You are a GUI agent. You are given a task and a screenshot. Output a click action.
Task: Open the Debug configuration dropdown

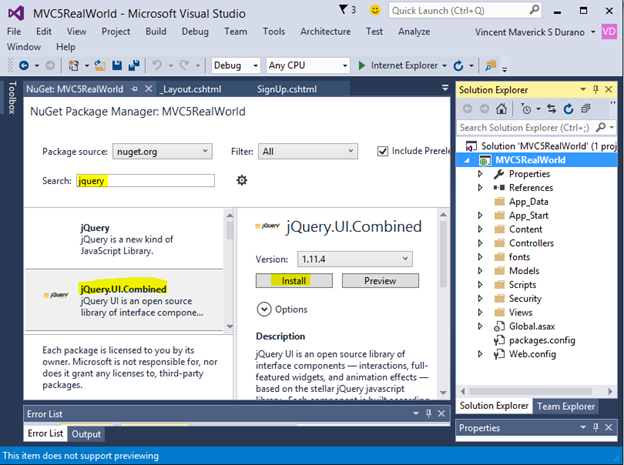(236, 65)
